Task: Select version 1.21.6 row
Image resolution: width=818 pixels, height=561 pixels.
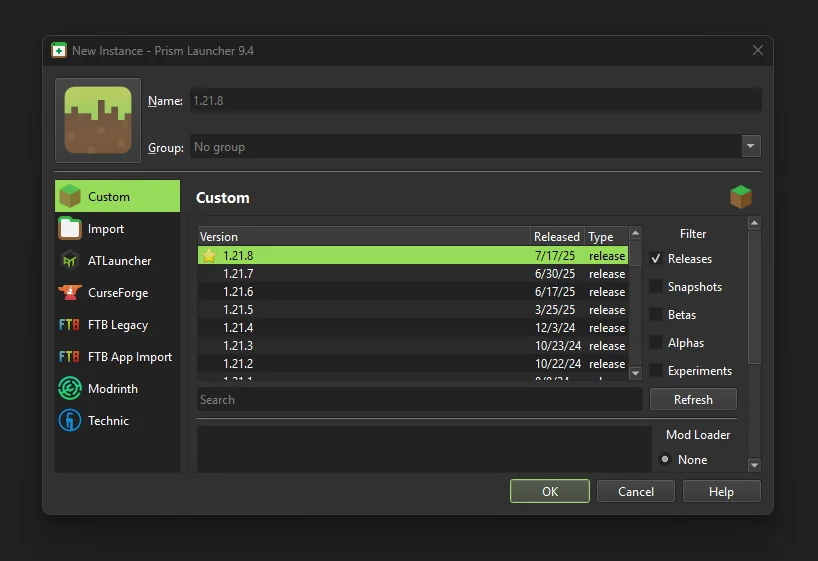Action: [x=413, y=292]
